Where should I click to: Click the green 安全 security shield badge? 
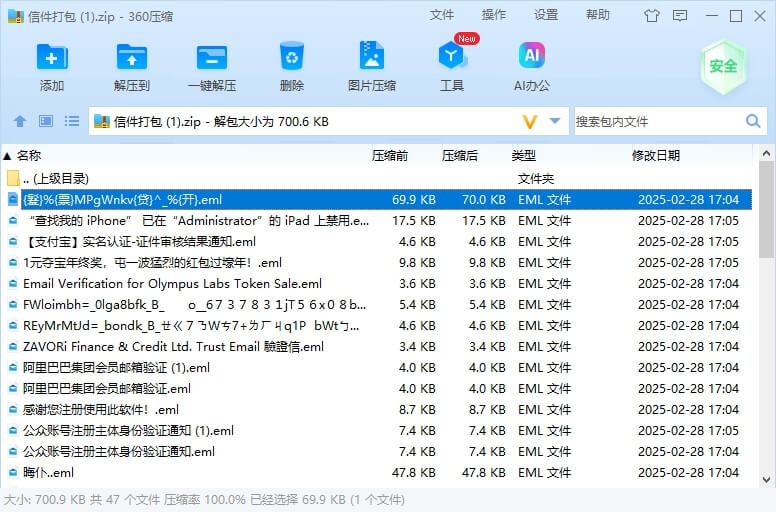coord(723,67)
